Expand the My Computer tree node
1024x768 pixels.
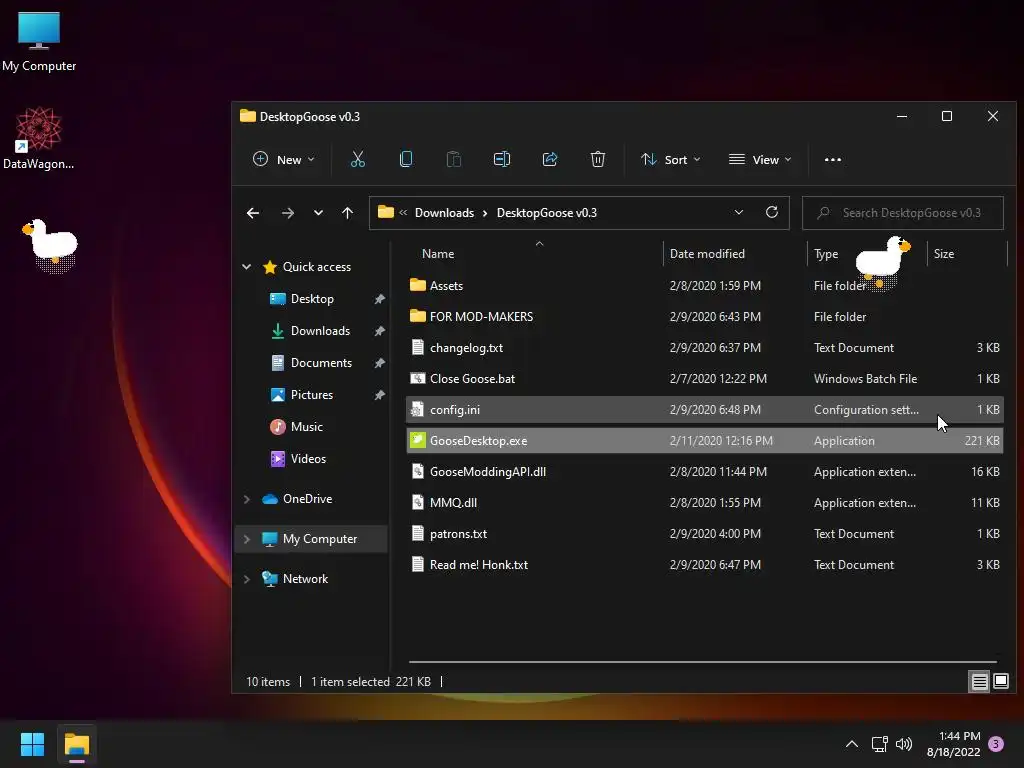pyautogui.click(x=247, y=539)
